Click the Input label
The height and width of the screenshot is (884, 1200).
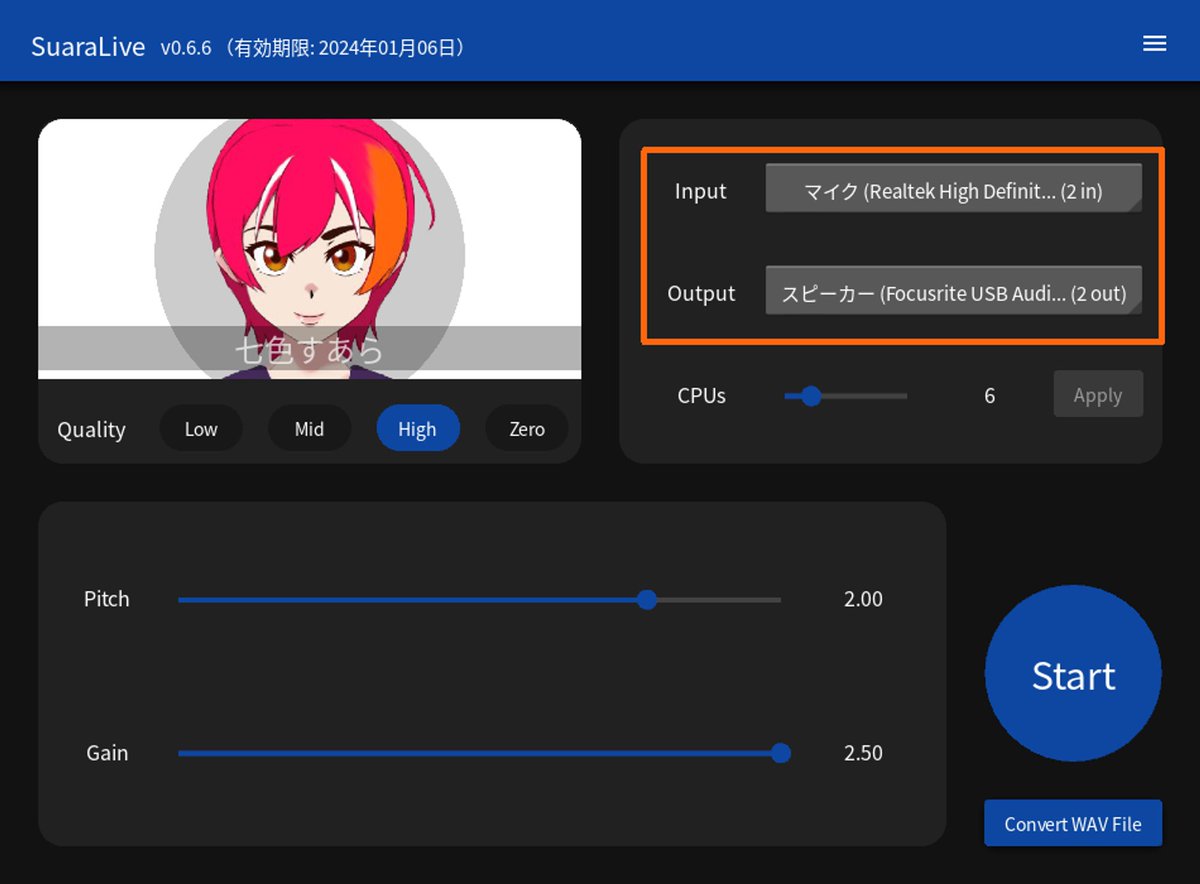tap(700, 191)
